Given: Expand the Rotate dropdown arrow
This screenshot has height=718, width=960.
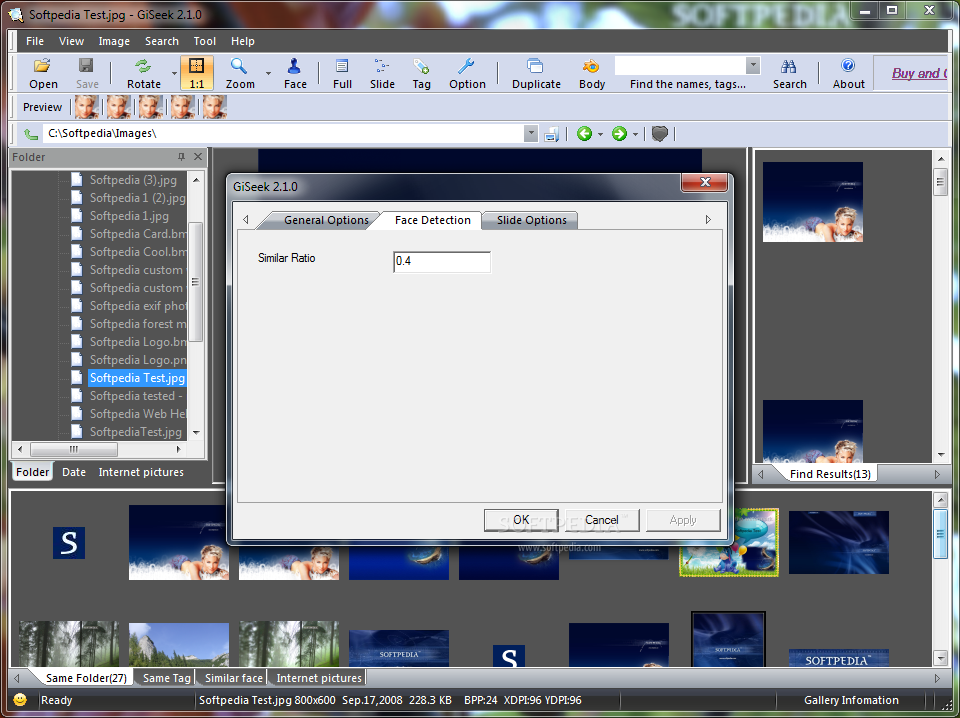Looking at the screenshot, I should 174,73.
